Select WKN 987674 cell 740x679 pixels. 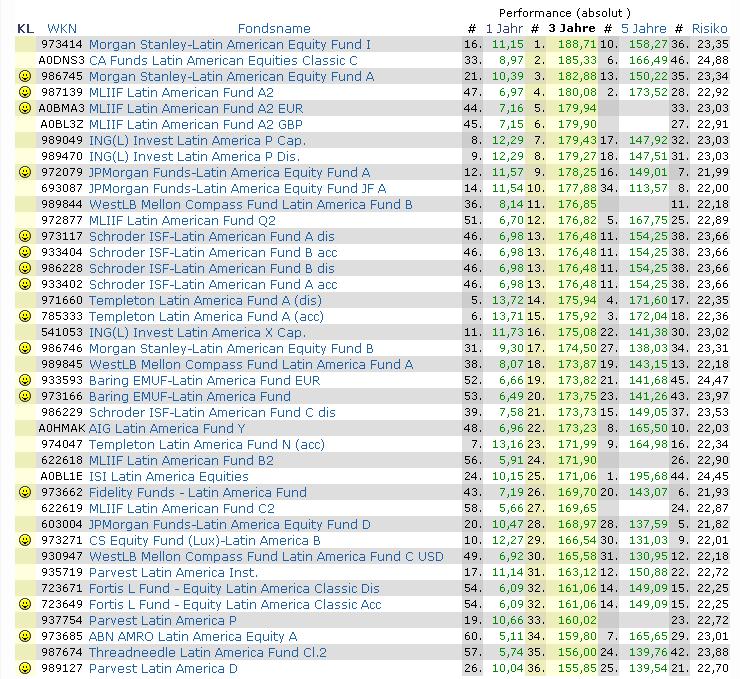(62, 652)
